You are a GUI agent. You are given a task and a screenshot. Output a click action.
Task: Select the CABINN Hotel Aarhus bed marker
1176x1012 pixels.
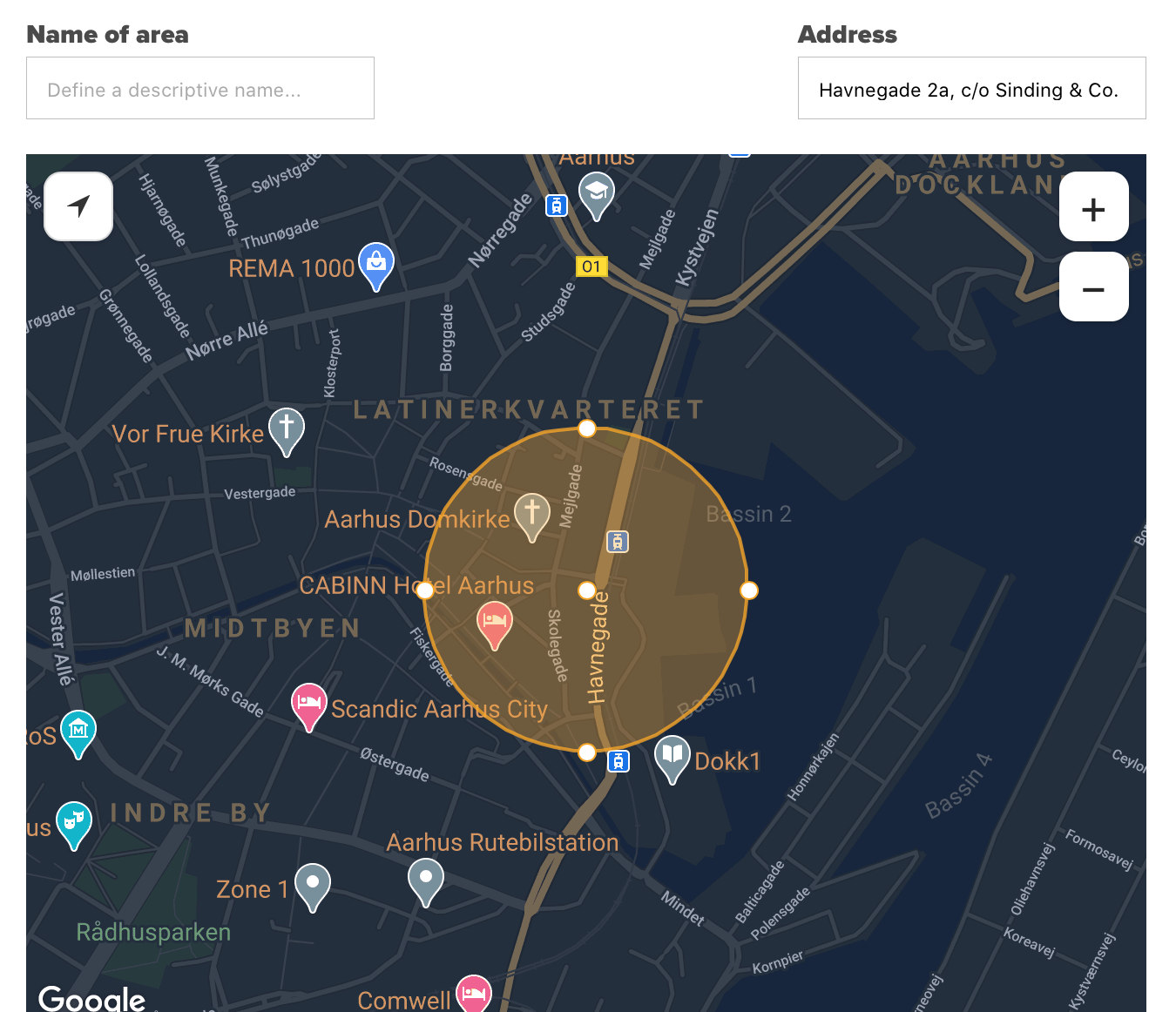coord(495,623)
